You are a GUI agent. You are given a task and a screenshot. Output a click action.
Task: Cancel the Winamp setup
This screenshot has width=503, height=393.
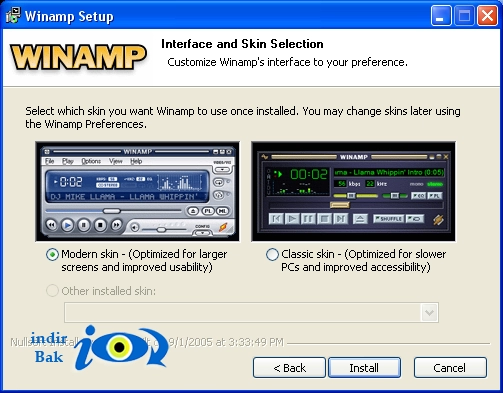click(450, 368)
